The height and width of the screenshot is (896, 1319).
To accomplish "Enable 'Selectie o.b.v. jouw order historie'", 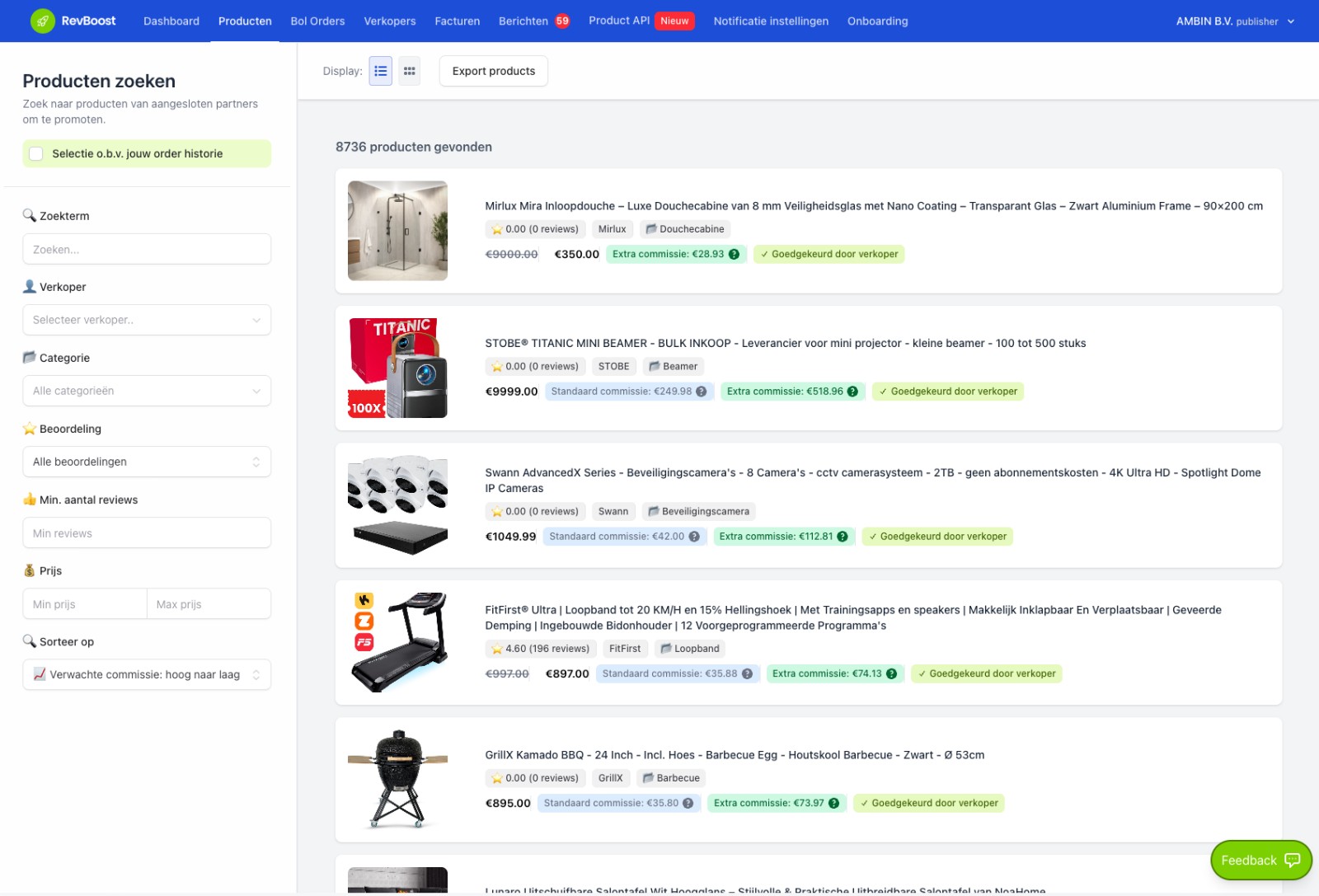I will (36, 153).
